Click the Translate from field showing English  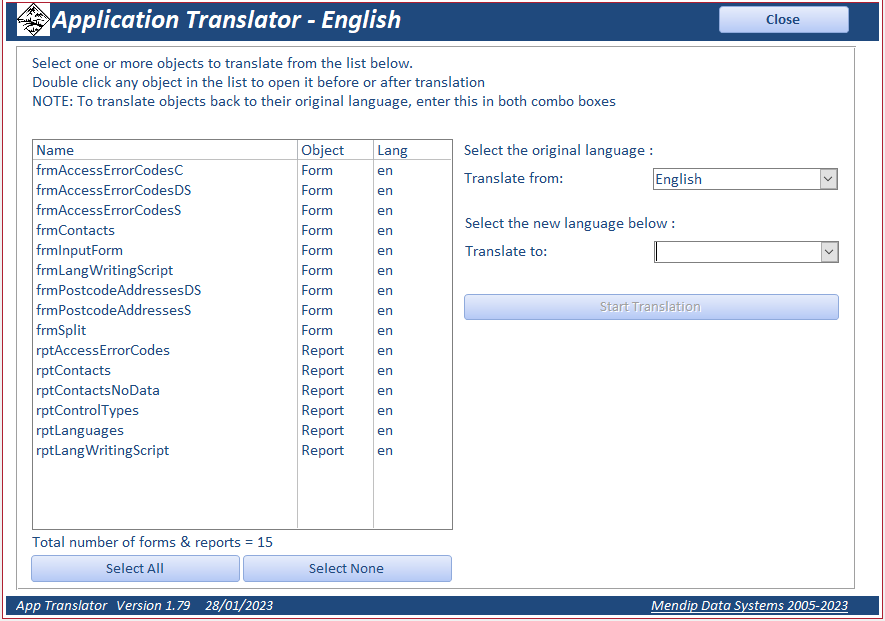[x=737, y=179]
